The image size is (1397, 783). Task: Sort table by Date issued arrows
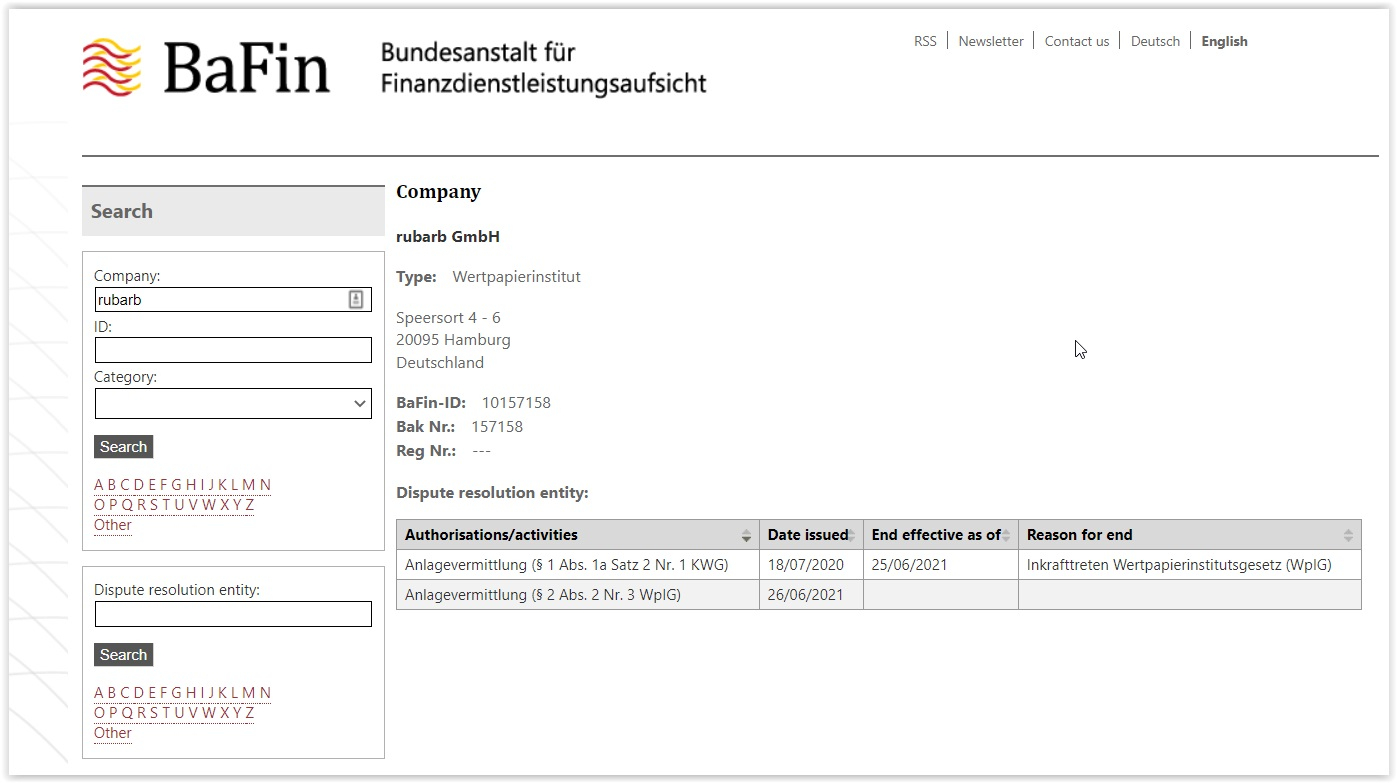(x=851, y=535)
